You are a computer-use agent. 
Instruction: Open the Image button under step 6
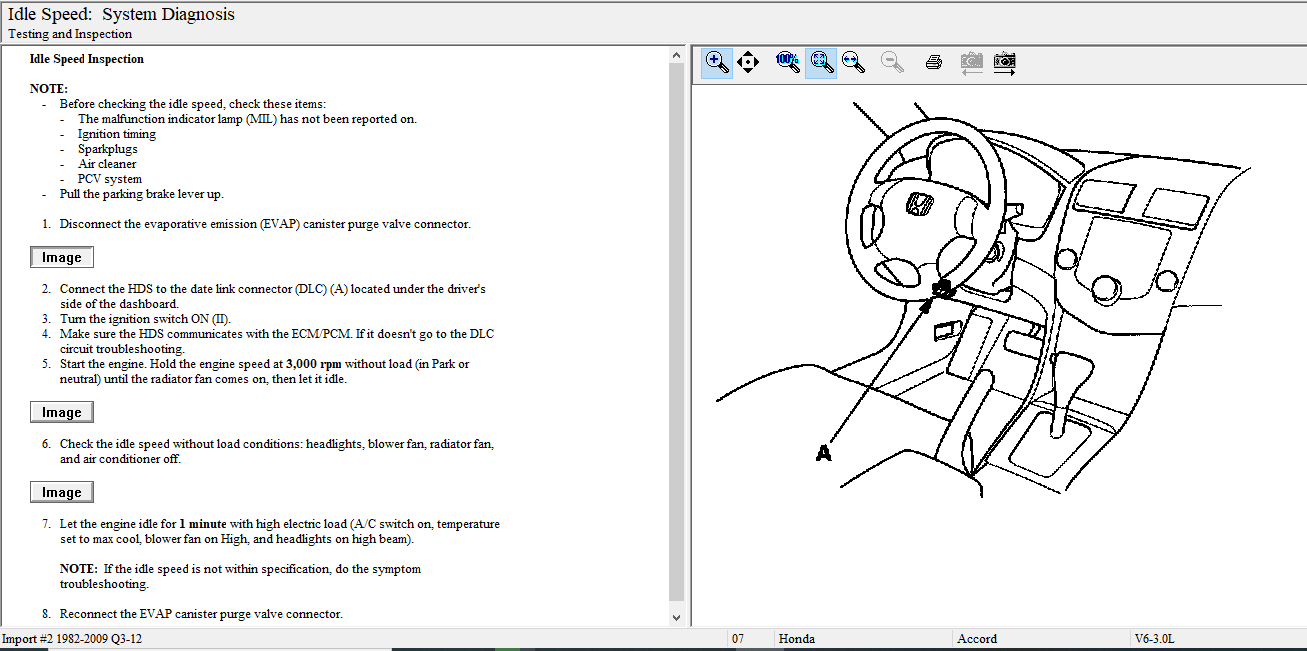[62, 493]
